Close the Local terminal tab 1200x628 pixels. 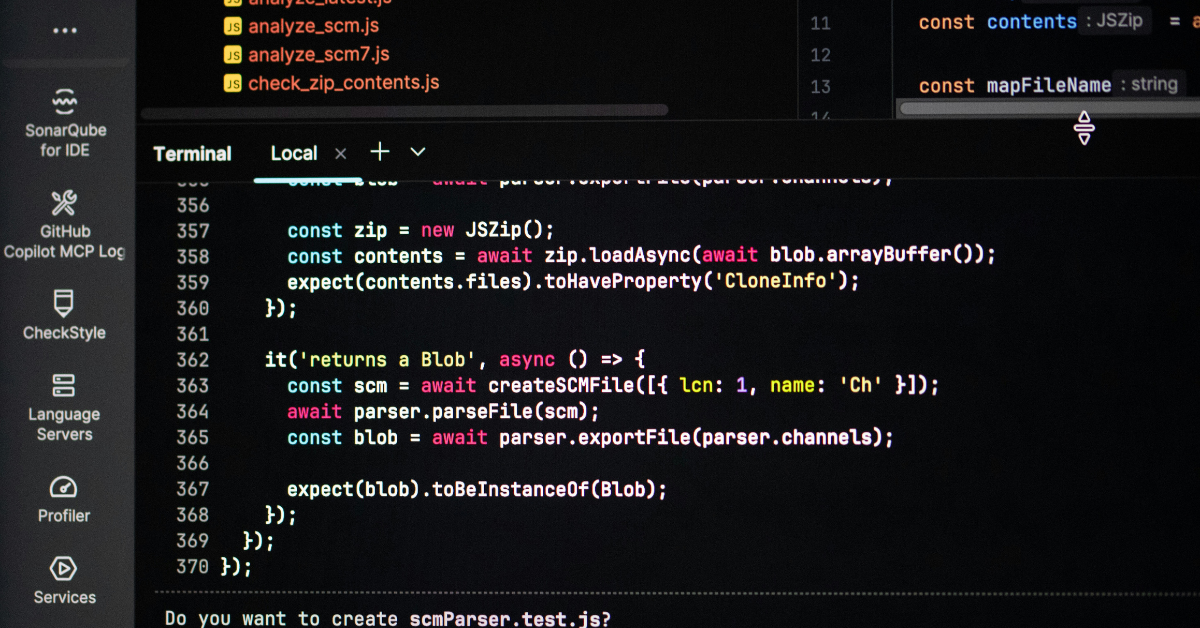pos(340,153)
